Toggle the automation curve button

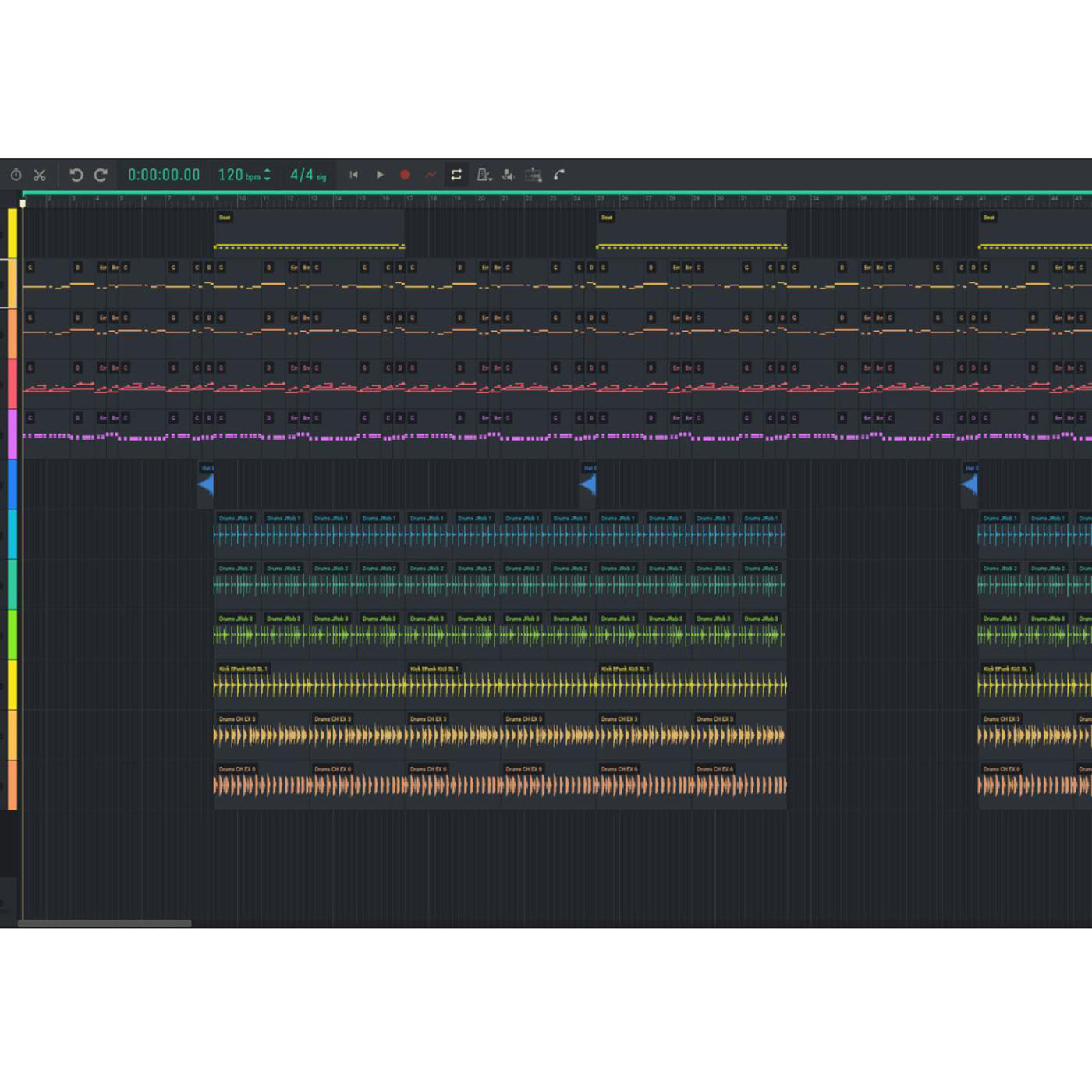(x=430, y=175)
